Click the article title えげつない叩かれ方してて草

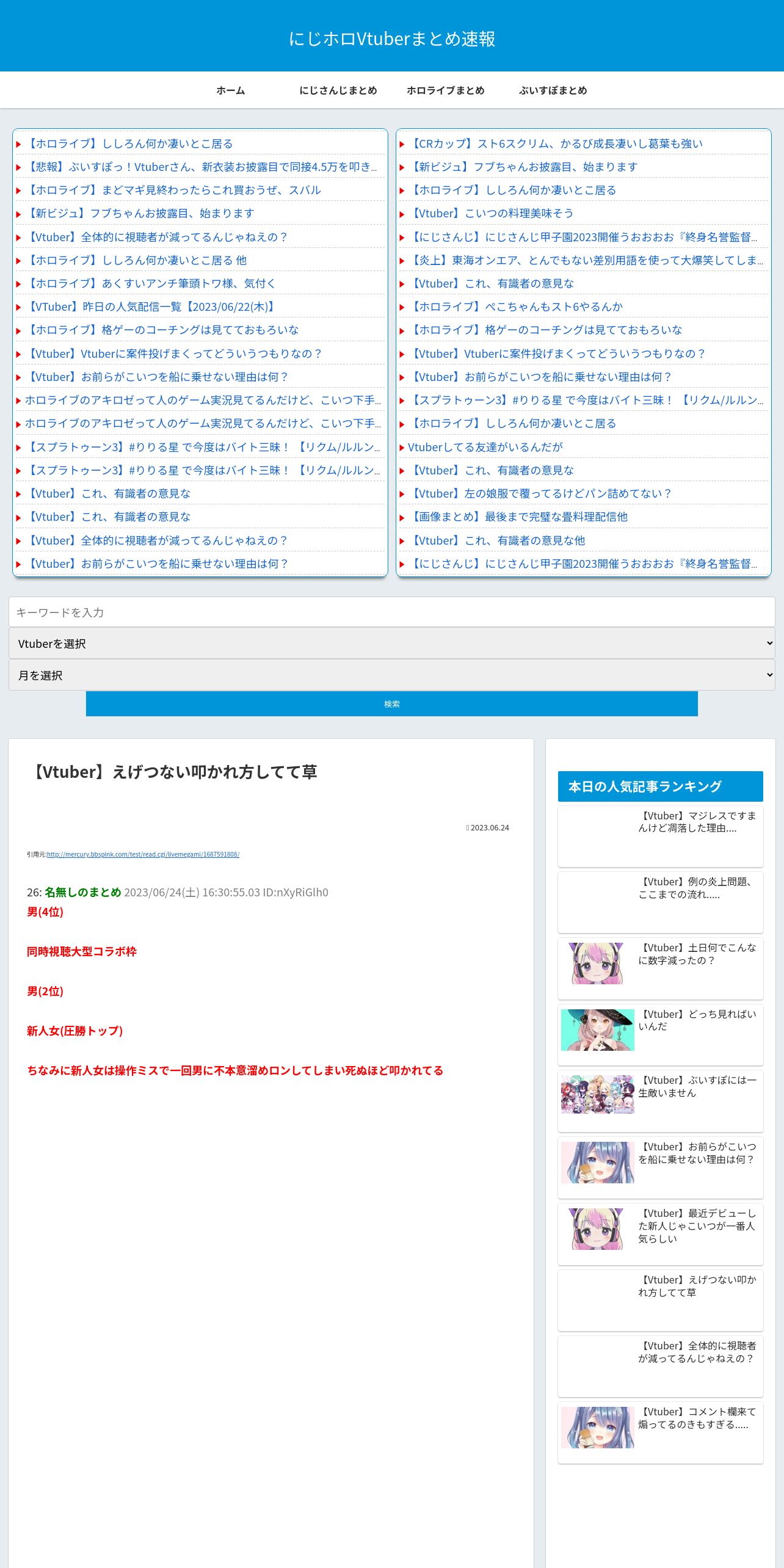pyautogui.click(x=172, y=772)
